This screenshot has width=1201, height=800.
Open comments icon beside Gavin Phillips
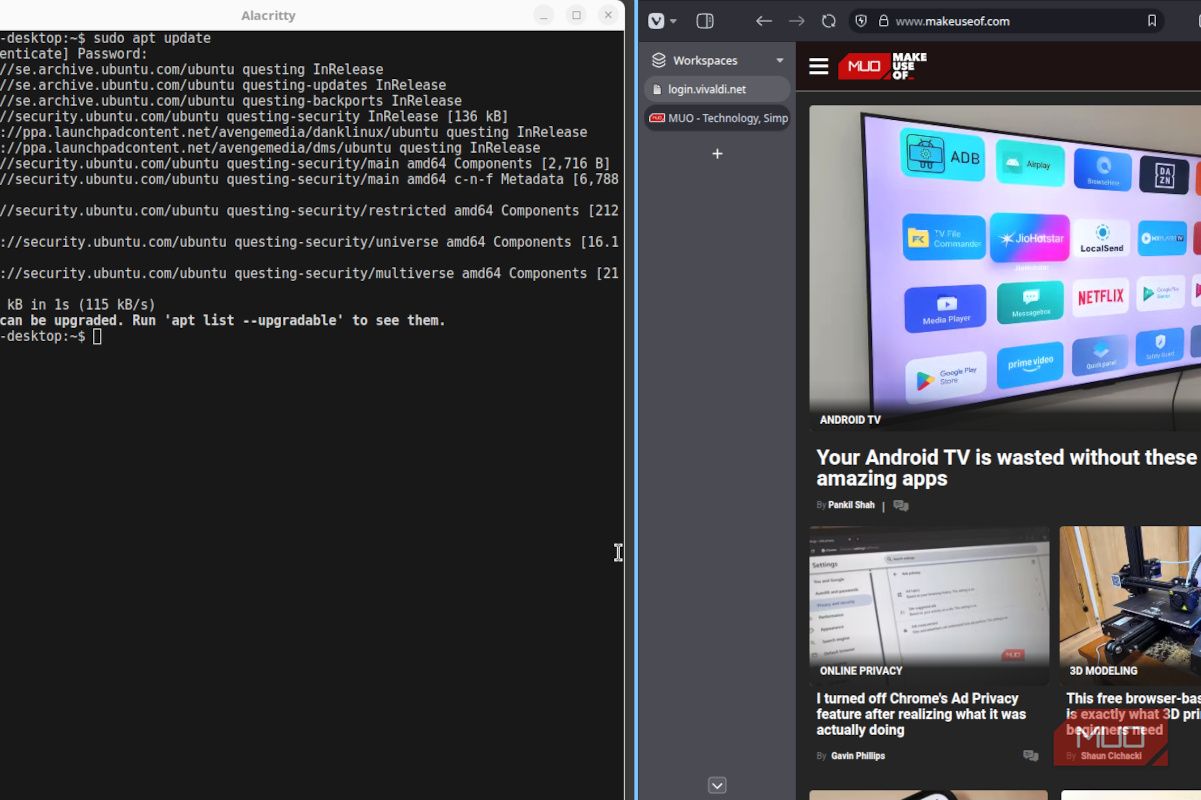point(1030,756)
